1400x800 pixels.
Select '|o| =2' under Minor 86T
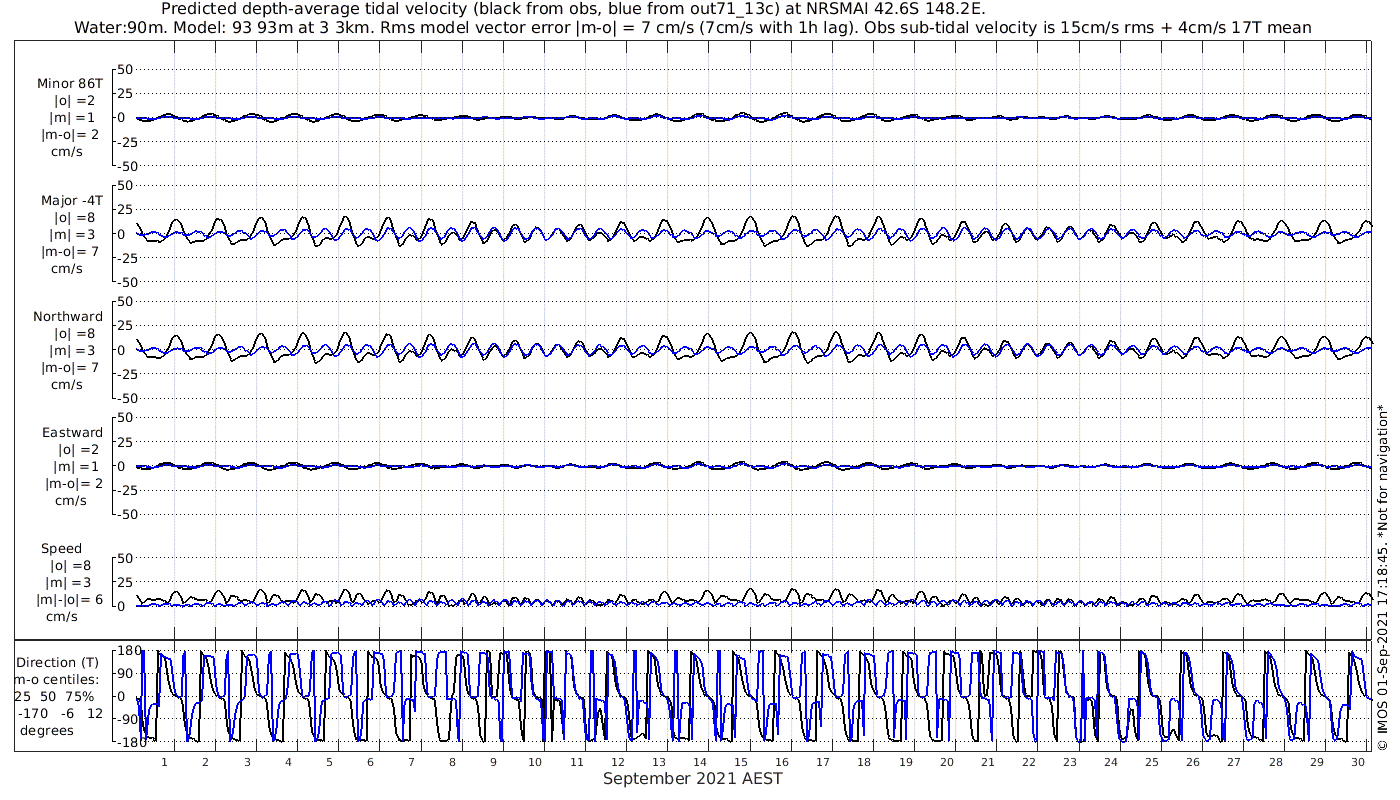[x=75, y=101]
